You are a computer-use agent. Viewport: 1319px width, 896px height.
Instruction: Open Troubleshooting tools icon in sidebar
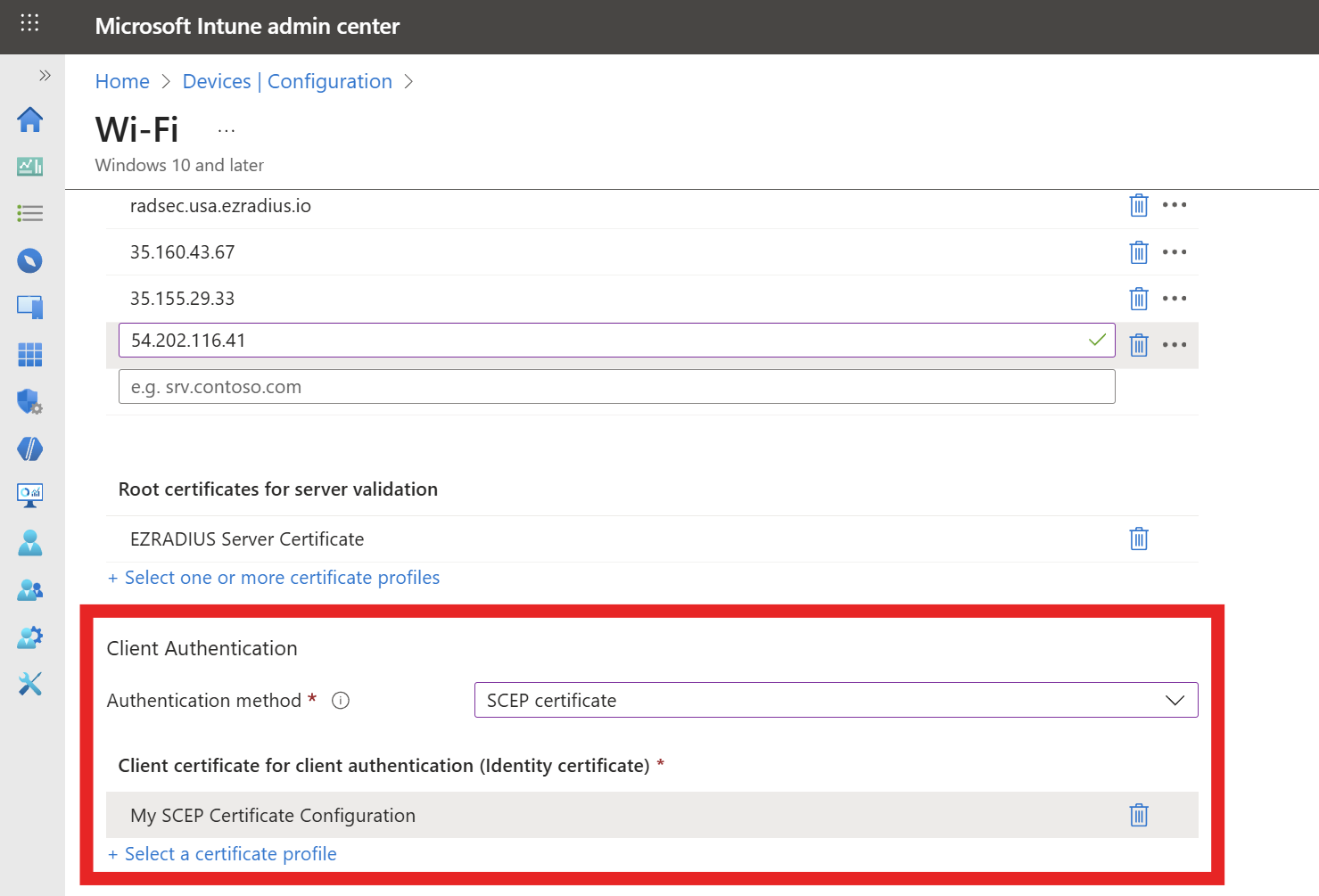tap(30, 684)
